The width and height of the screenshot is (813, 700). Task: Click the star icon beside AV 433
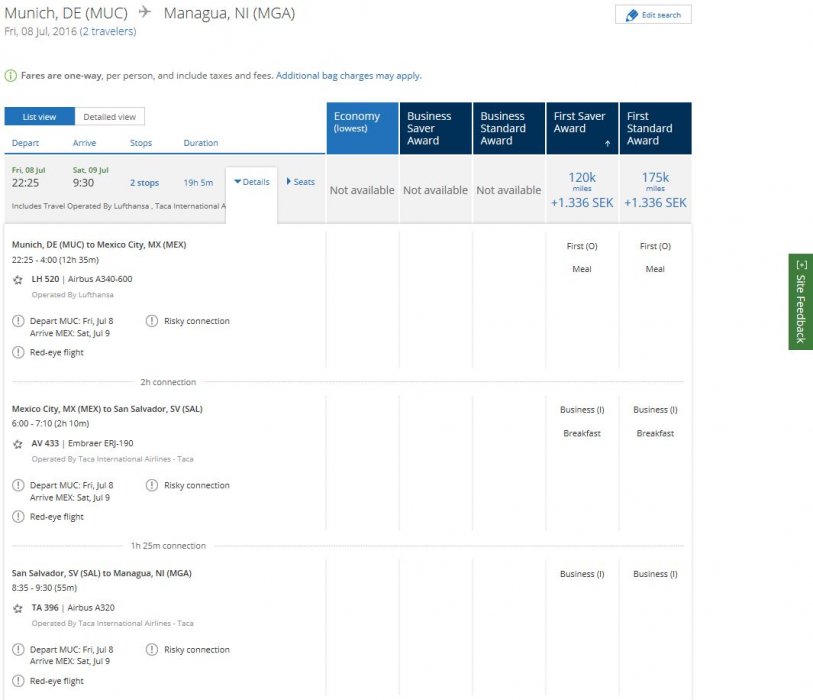point(18,444)
